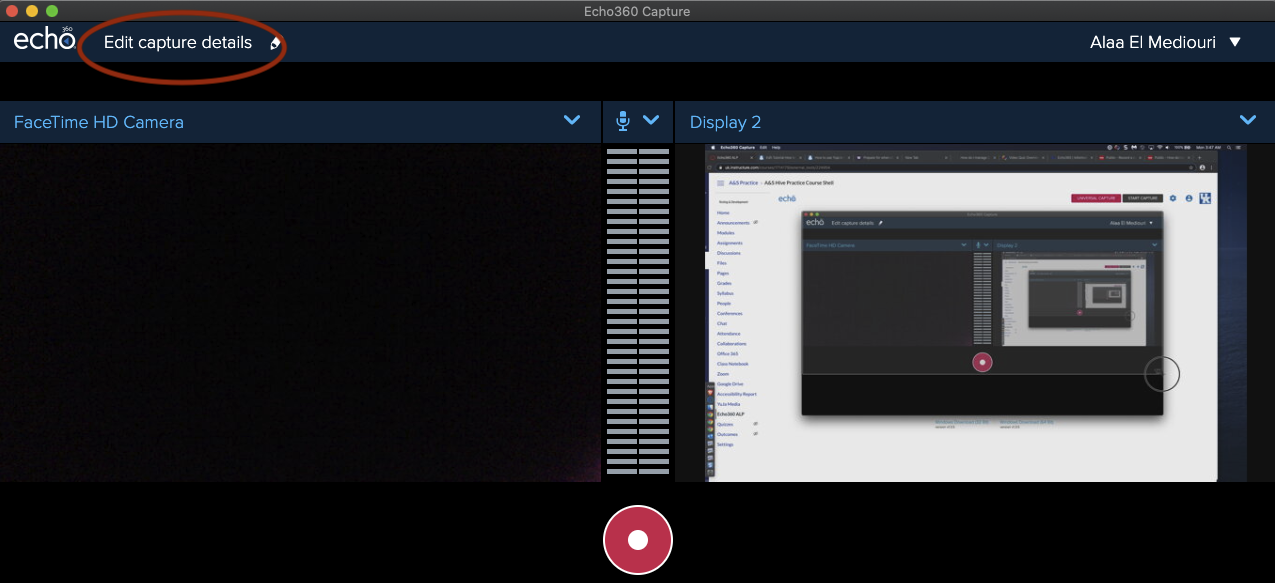Open the Alaa El Mediouri user menu
Viewport: 1275px width, 583px height.
pyautogui.click(x=1166, y=43)
